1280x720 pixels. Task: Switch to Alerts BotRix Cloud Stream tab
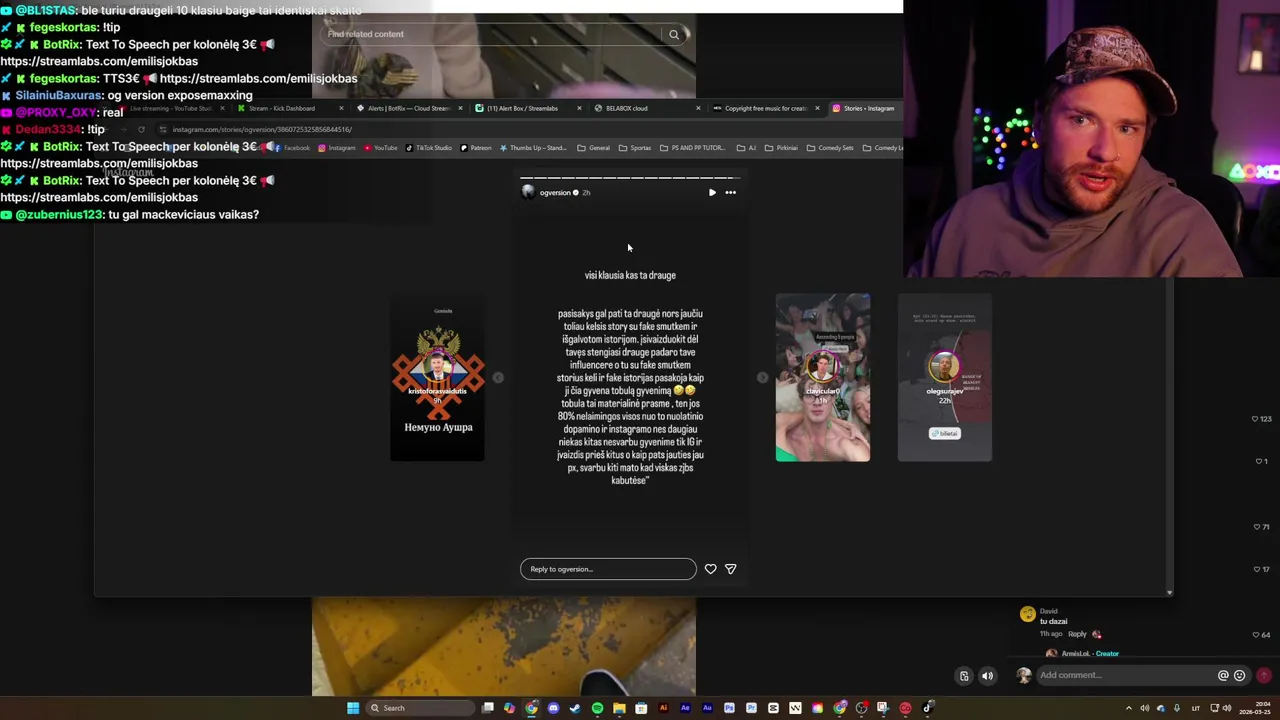(x=409, y=108)
